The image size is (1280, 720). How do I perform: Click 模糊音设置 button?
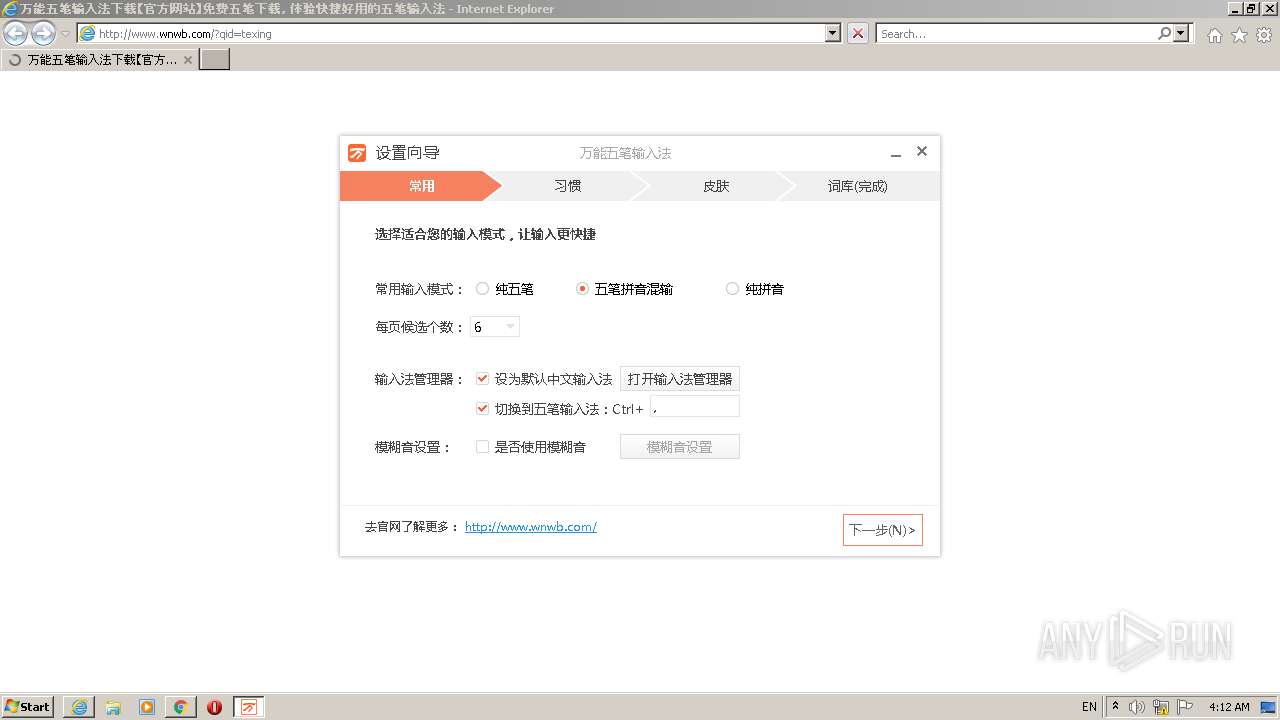click(x=680, y=447)
